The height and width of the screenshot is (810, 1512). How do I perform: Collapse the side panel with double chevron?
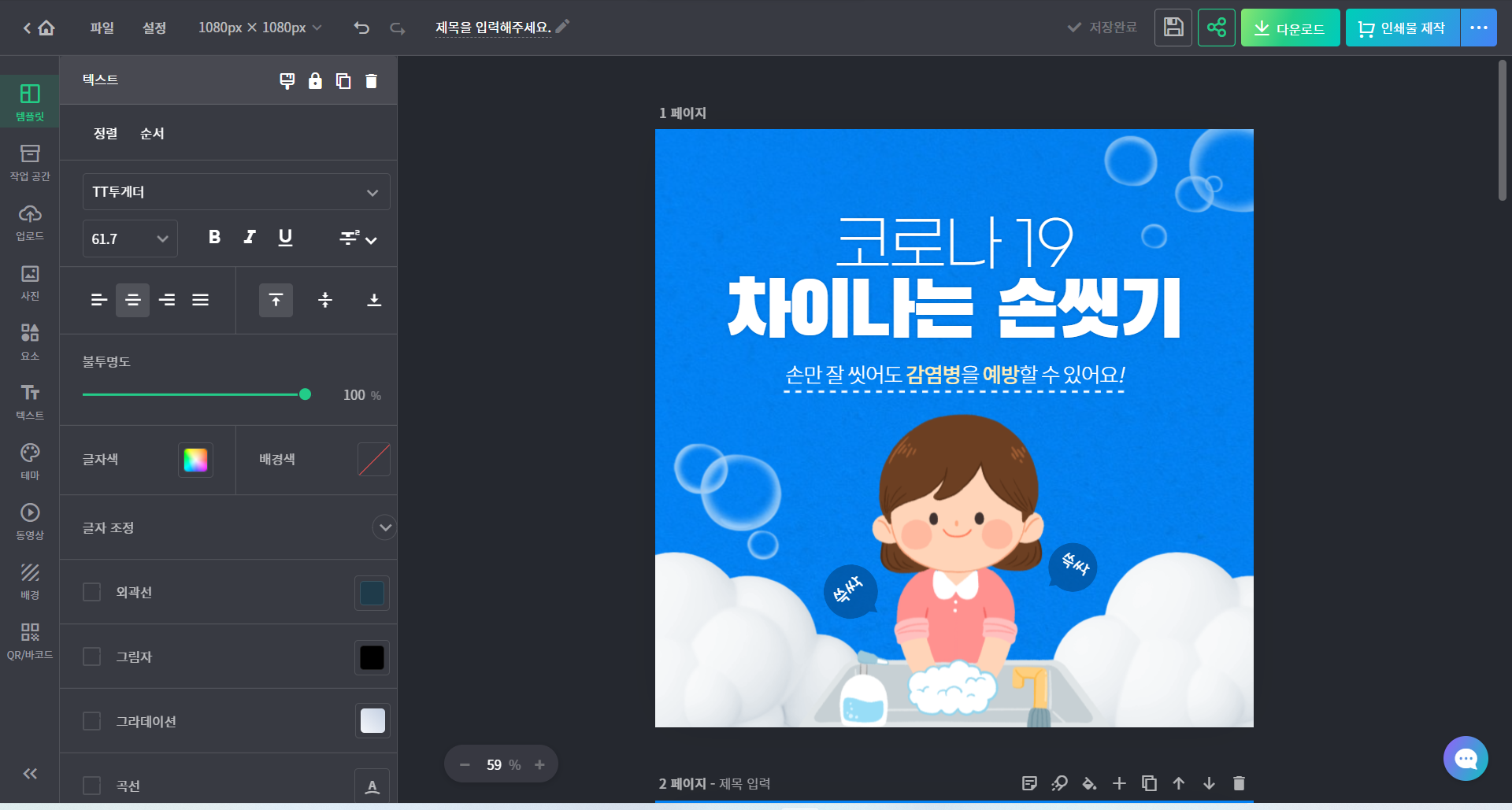pyautogui.click(x=30, y=774)
